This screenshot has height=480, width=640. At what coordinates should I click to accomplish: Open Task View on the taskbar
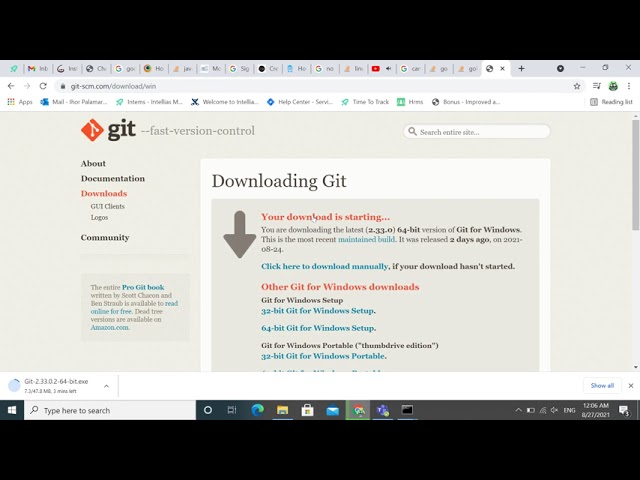[x=232, y=410]
